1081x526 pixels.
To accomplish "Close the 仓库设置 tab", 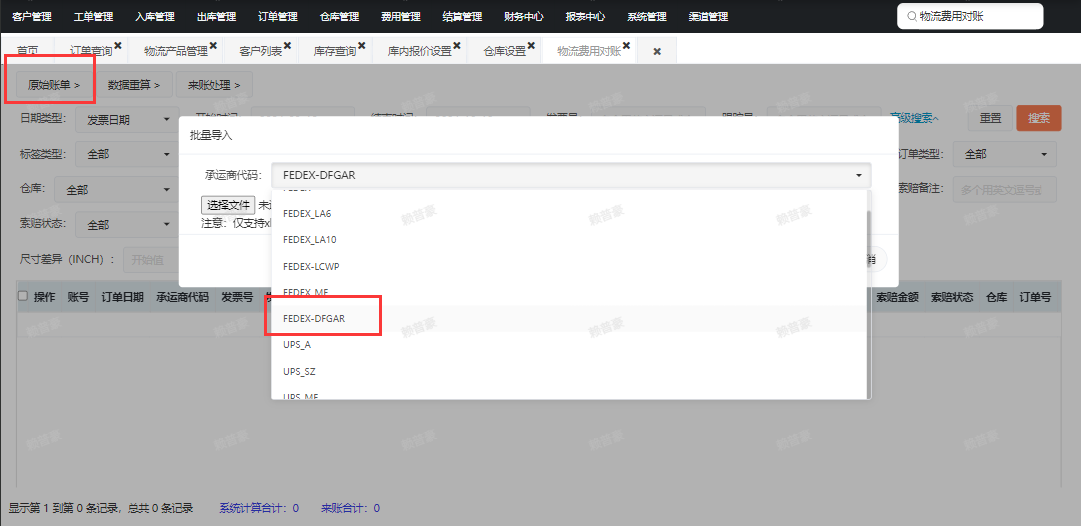I will 532,45.
